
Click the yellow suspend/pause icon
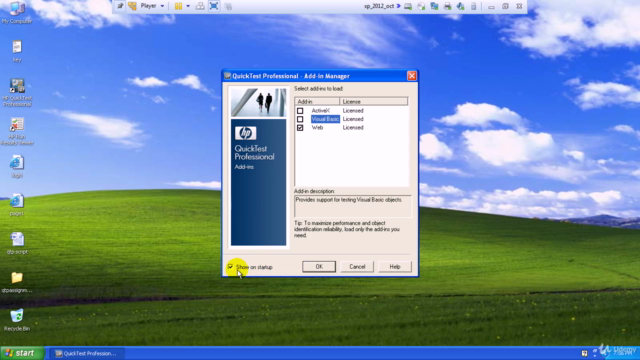click(178, 6)
